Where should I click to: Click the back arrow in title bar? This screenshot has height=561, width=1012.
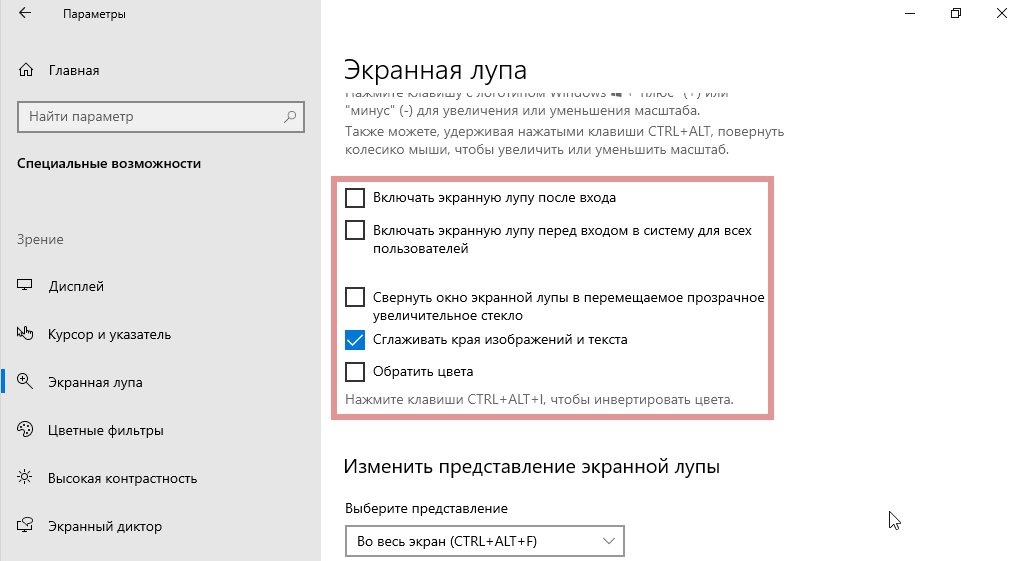(24, 14)
